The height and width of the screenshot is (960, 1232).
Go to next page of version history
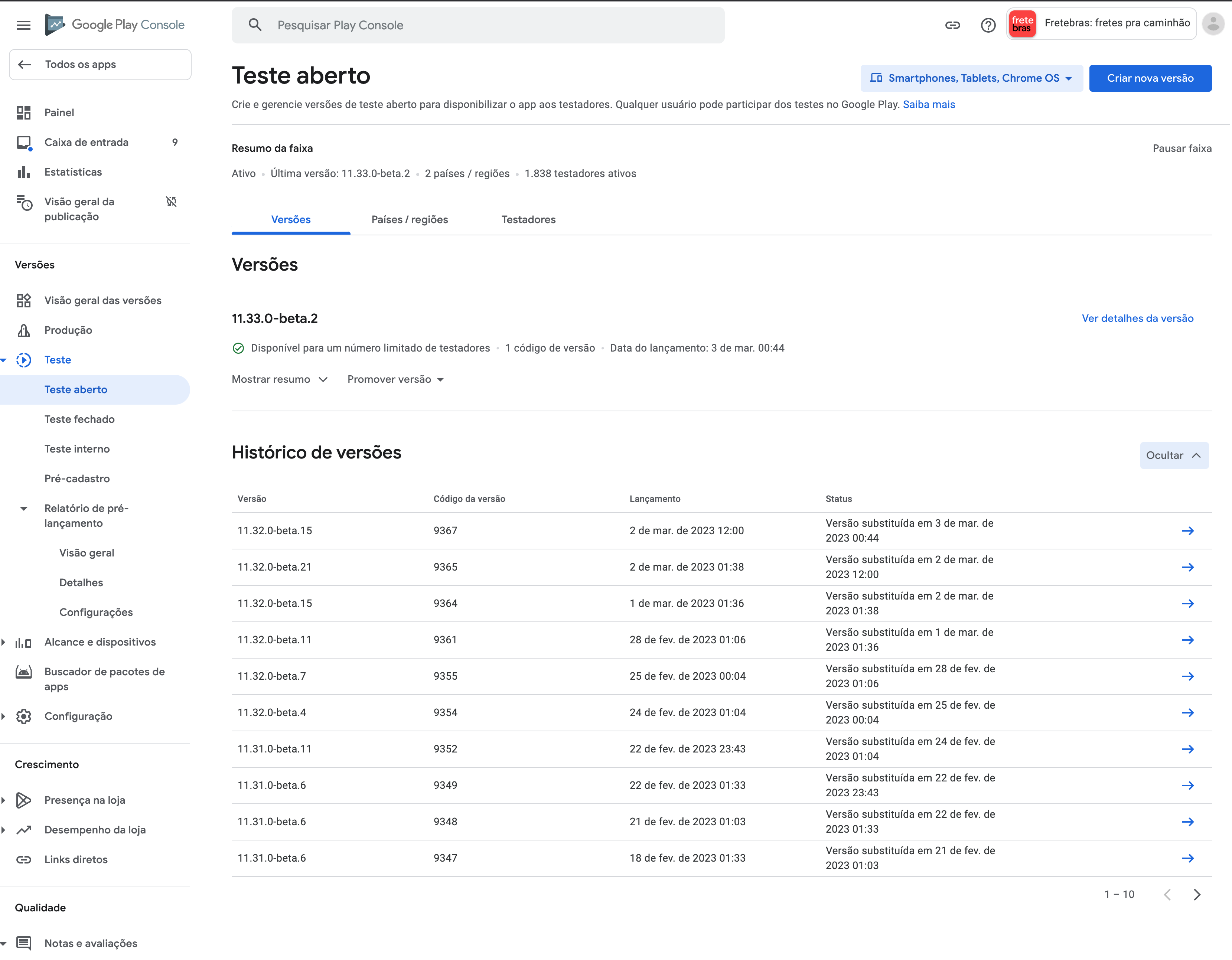[x=1197, y=895]
